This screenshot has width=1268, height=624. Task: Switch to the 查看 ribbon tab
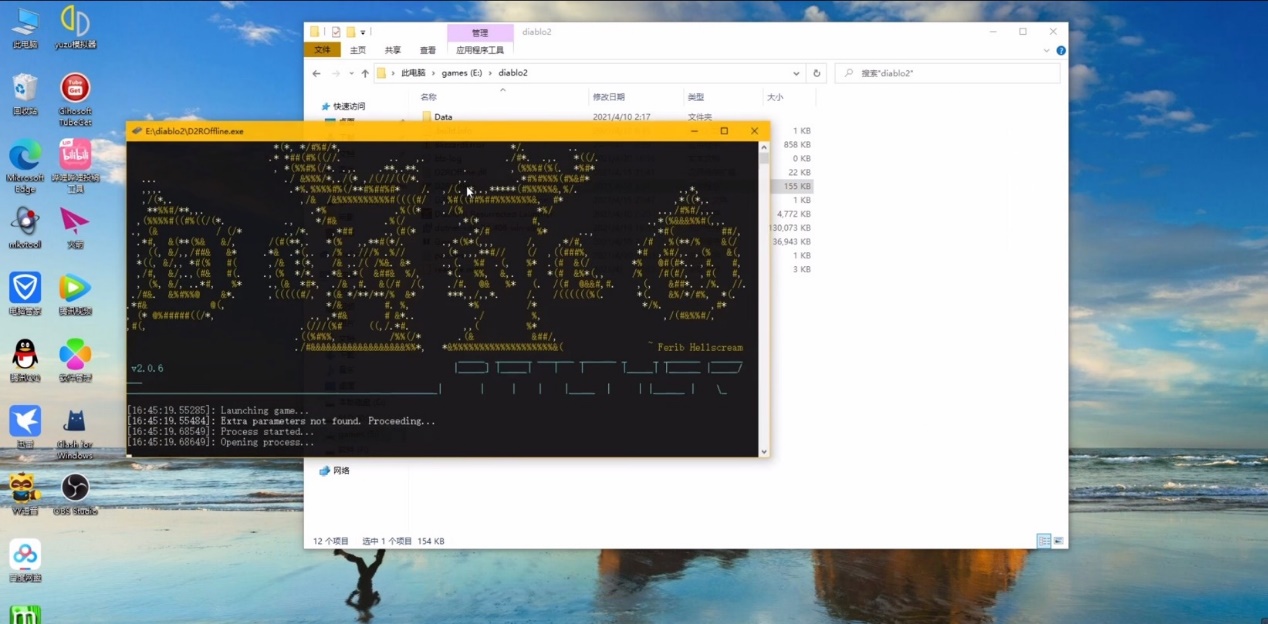point(428,50)
